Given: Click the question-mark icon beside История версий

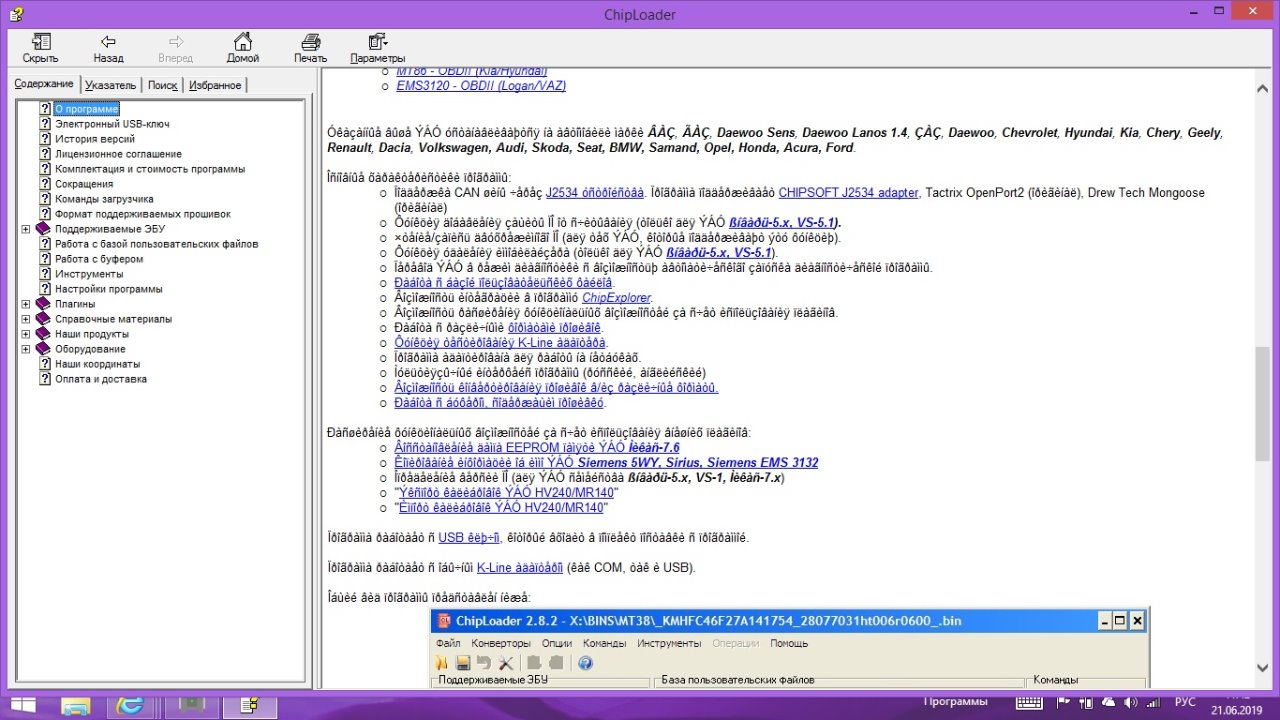Looking at the screenshot, I should point(45,139).
